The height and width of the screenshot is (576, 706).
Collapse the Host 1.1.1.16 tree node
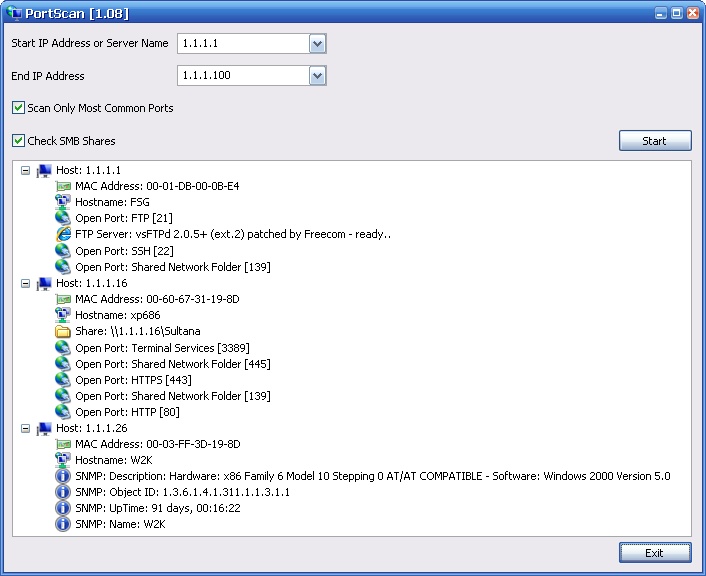(x=26, y=284)
